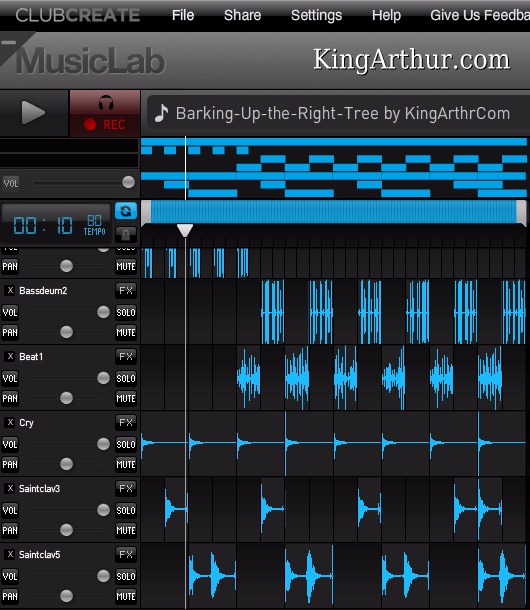The image size is (530, 610).
Task: Select the Saintclav5 track name
Action: [40, 555]
